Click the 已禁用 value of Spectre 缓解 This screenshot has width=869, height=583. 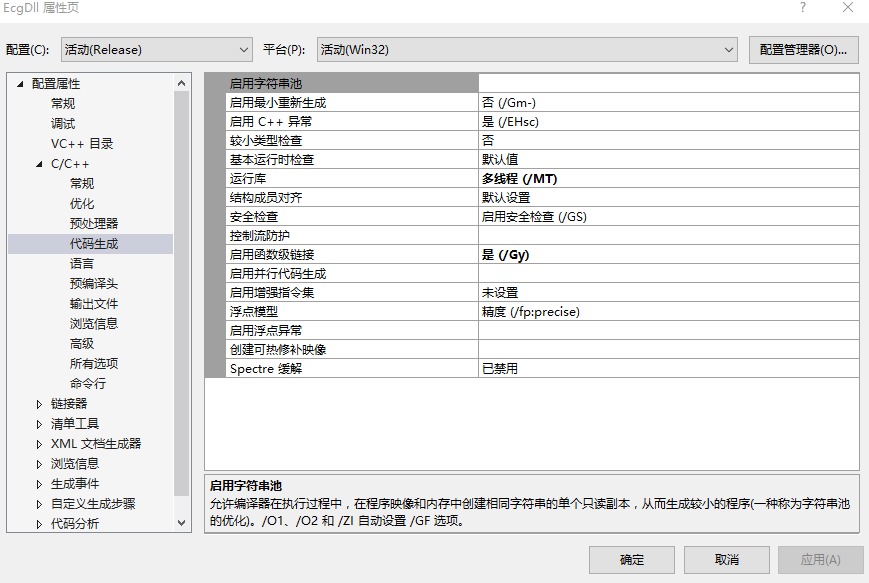click(x=668, y=369)
